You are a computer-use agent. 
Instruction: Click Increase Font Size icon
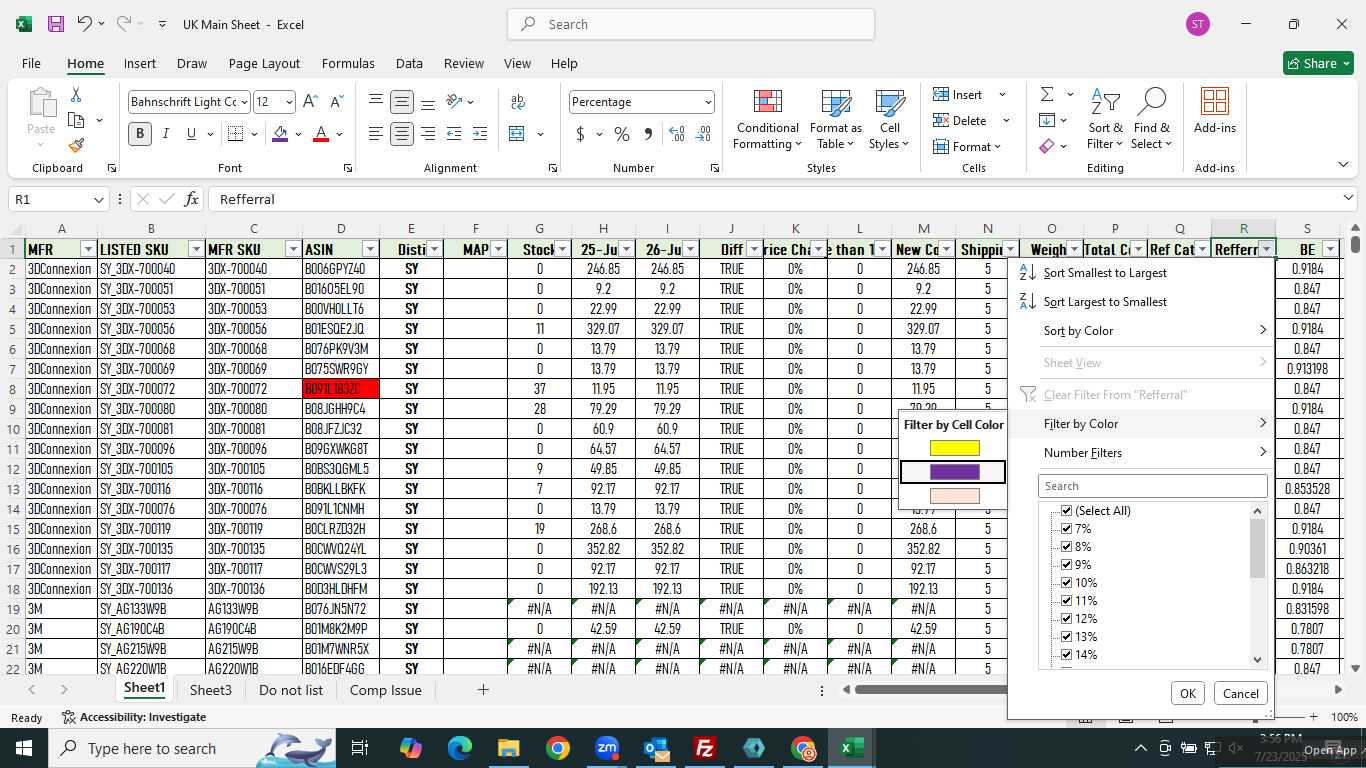tap(310, 102)
